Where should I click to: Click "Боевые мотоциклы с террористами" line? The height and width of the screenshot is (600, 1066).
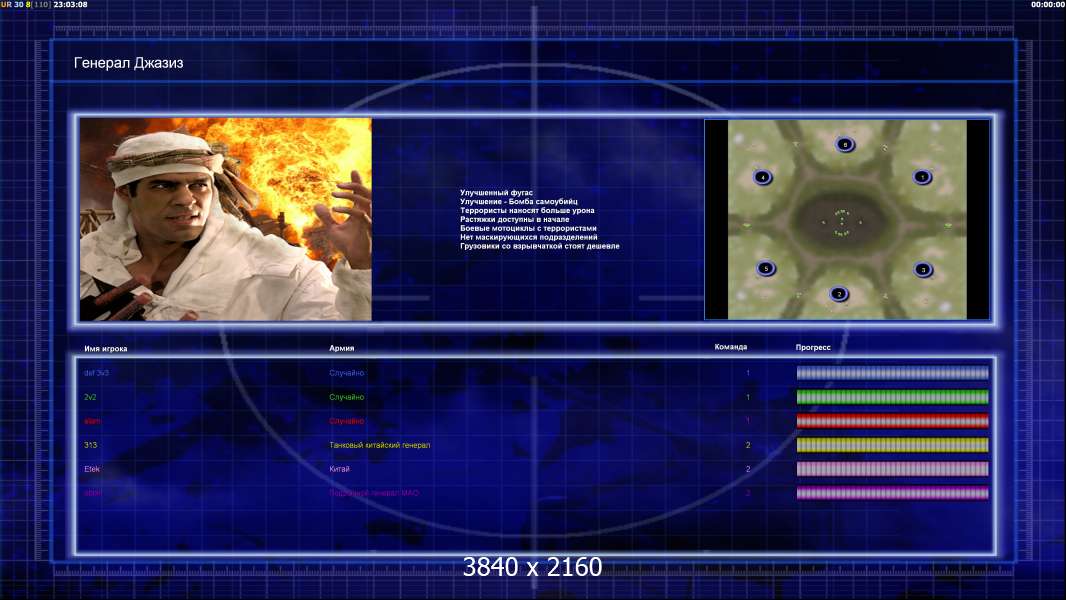pos(528,228)
